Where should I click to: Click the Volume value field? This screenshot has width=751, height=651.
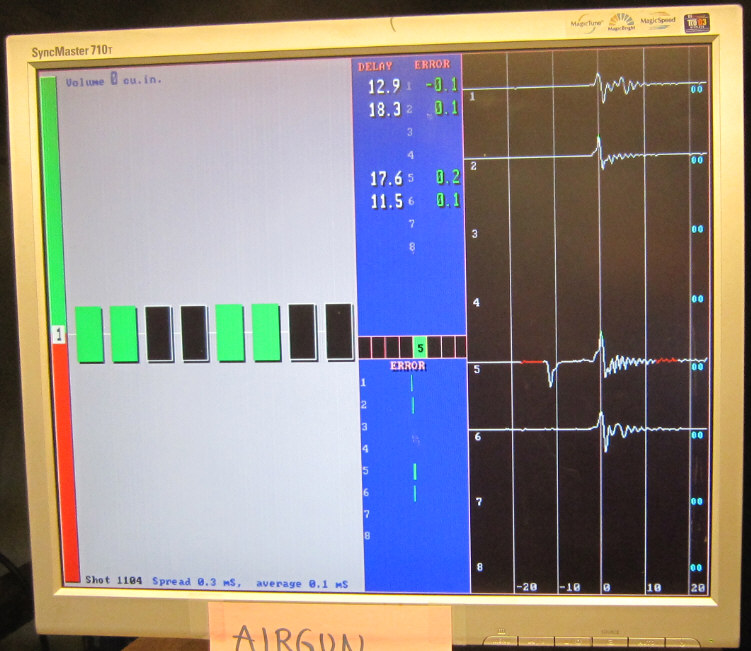pyautogui.click(x=113, y=80)
